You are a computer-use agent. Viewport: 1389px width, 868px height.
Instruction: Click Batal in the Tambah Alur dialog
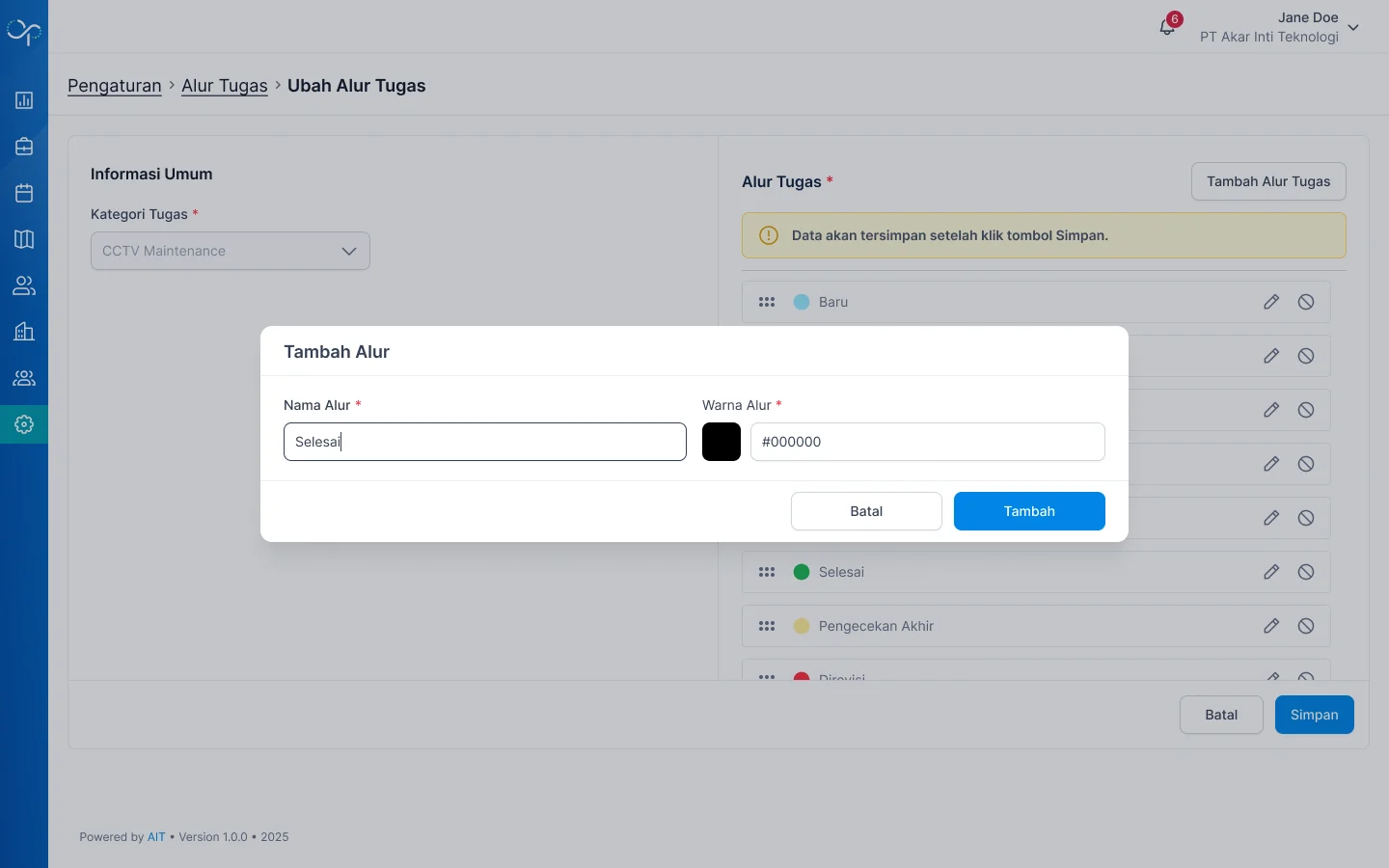pos(866,511)
